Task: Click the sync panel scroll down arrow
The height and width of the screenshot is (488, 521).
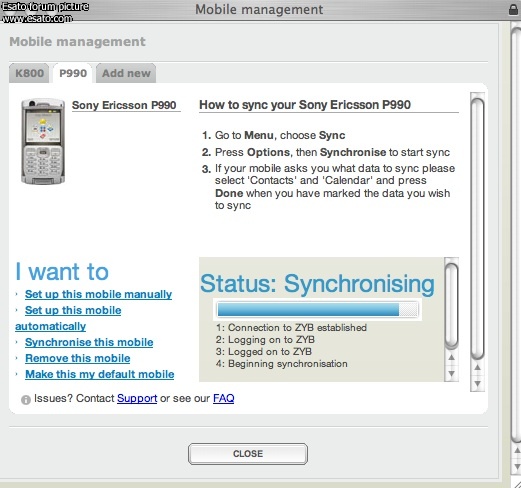Action: [x=477, y=384]
